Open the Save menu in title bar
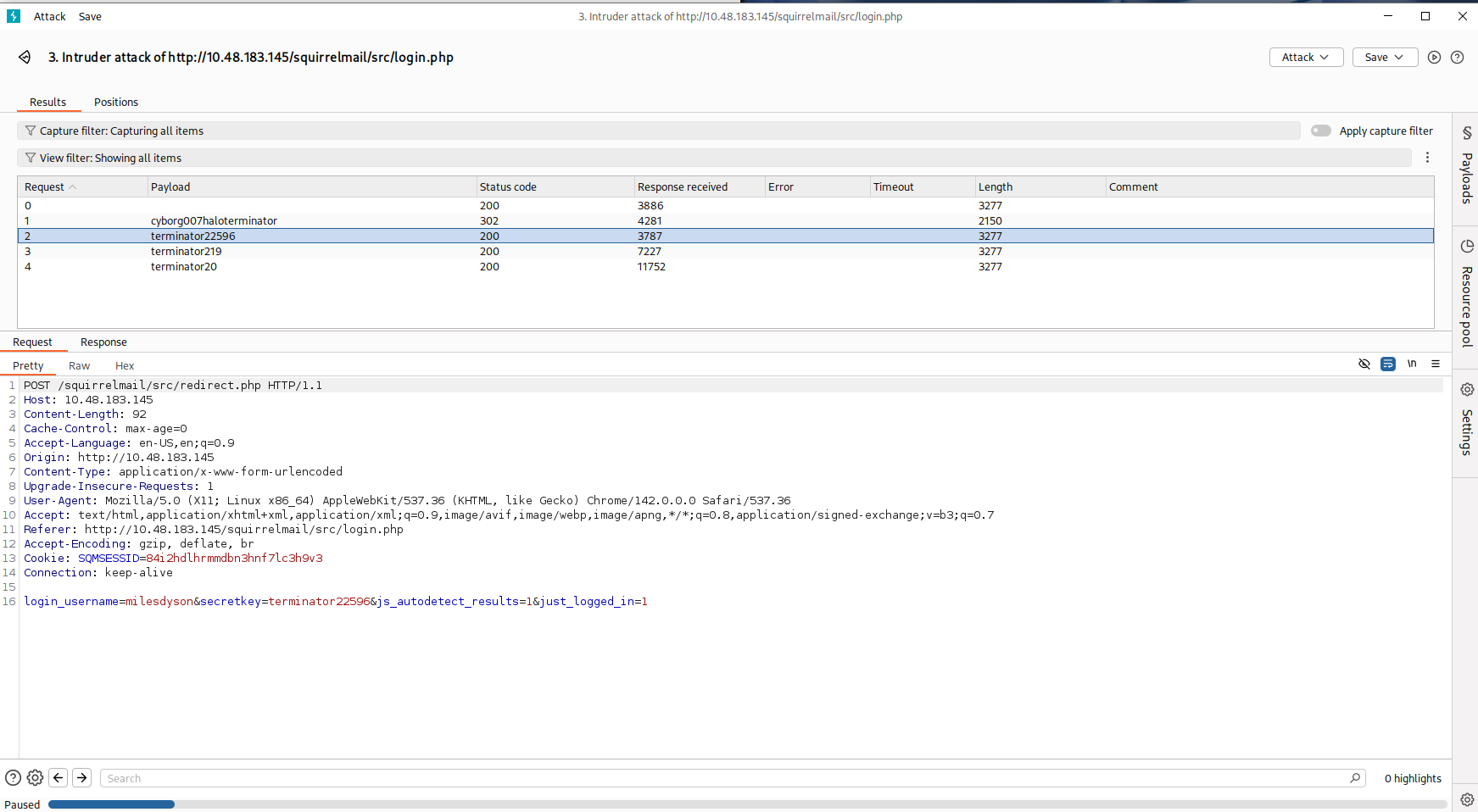The width and height of the screenshot is (1478, 812). 90,16
